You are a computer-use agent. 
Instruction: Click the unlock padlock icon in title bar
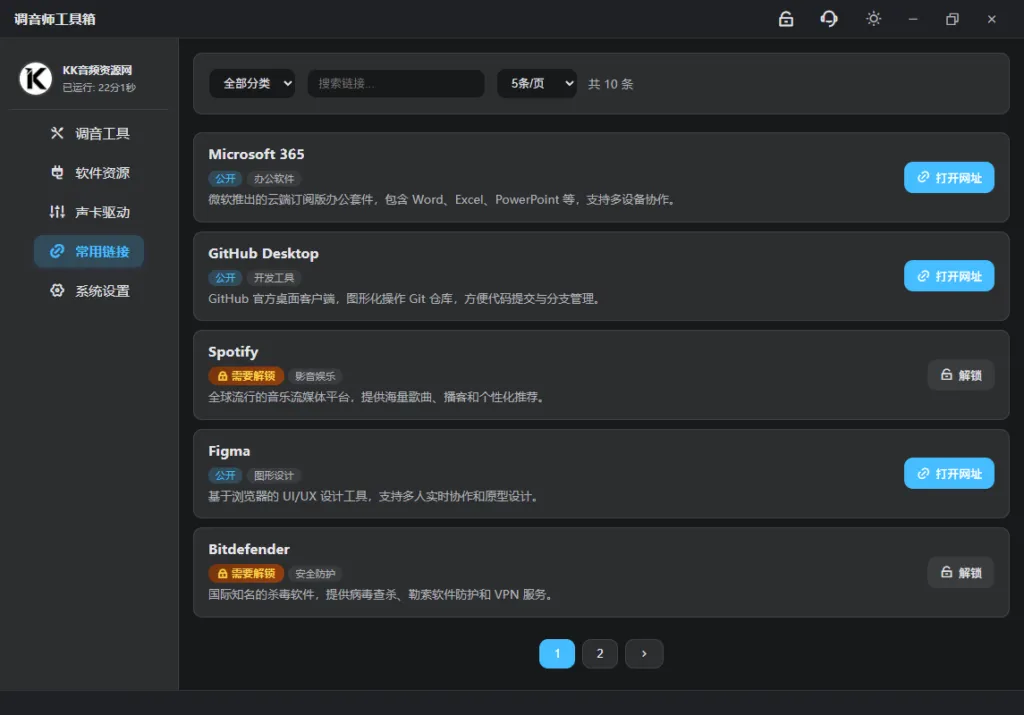point(786,19)
